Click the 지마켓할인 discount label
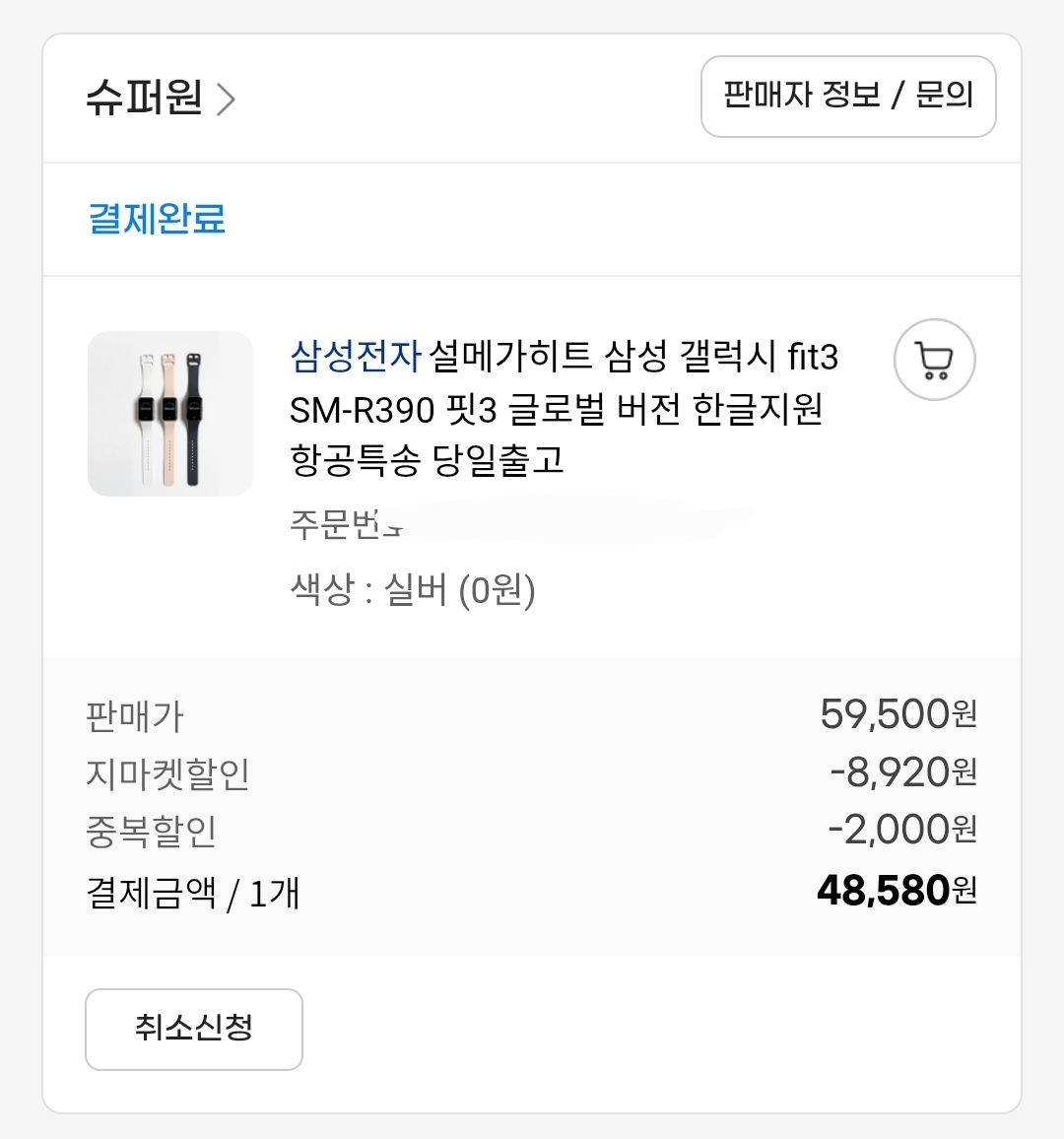 tap(167, 774)
